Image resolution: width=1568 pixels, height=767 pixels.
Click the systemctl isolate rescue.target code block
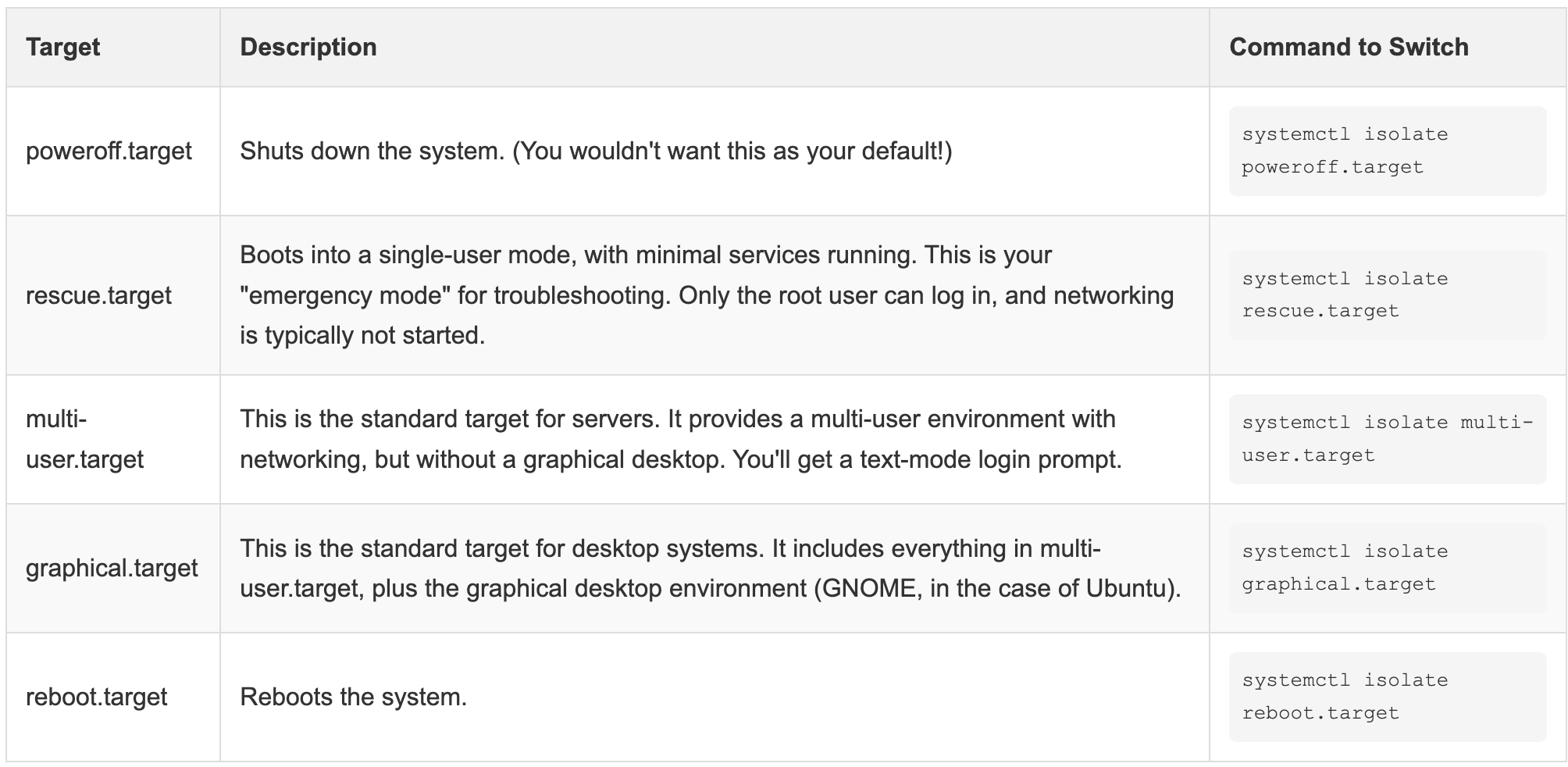[x=1386, y=294]
